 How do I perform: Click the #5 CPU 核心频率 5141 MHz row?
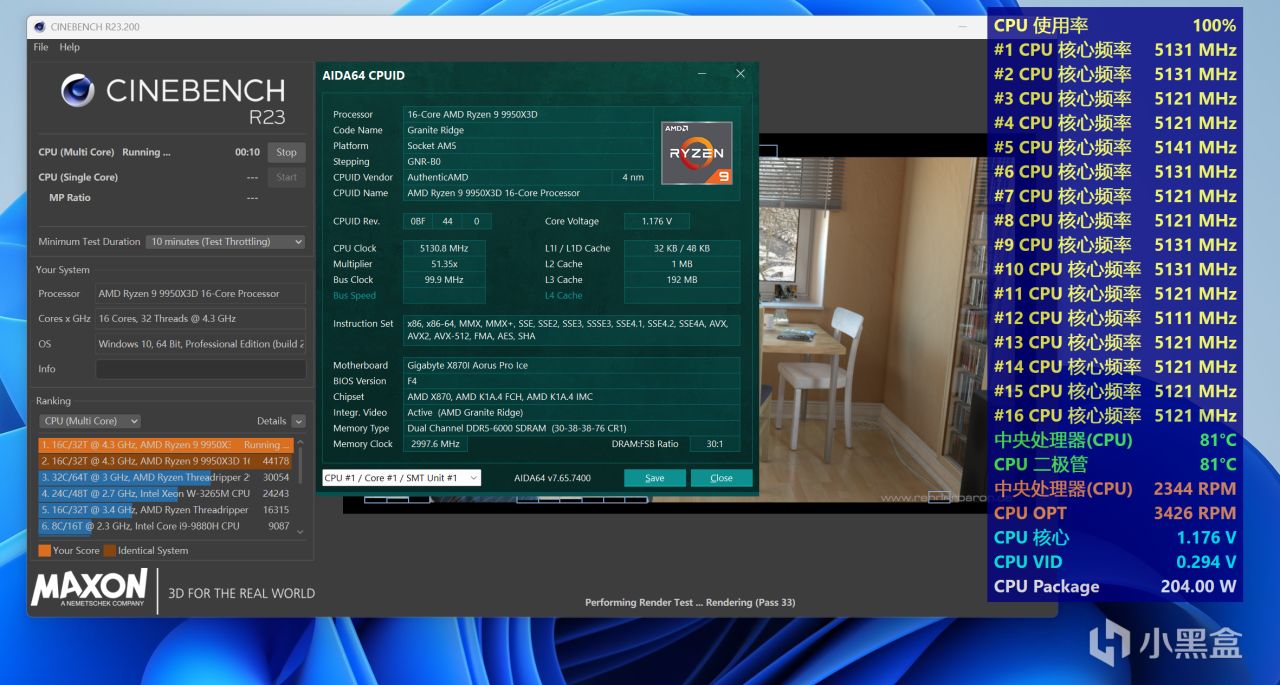[x=1115, y=147]
